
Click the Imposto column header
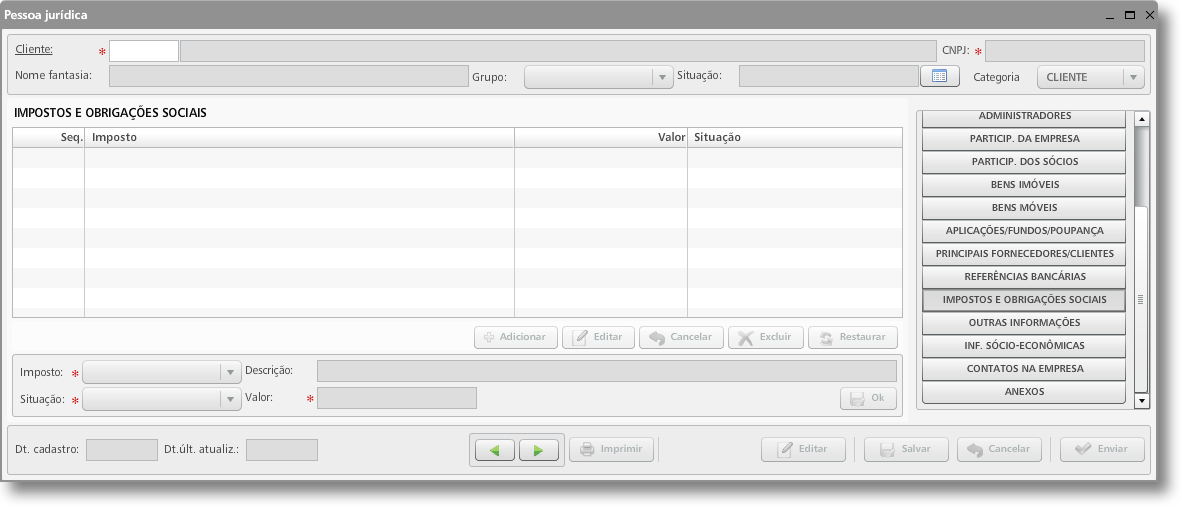(299, 137)
